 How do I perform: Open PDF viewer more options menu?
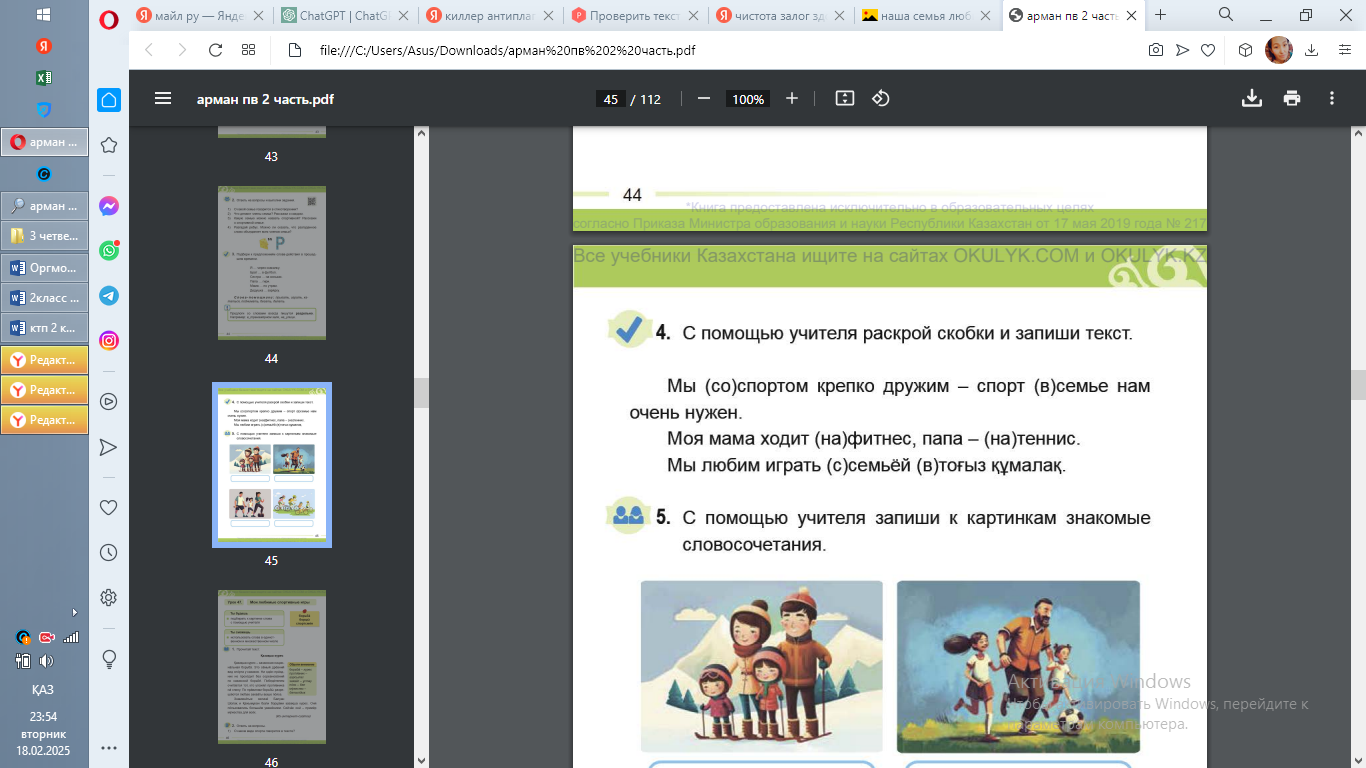[x=1332, y=99]
